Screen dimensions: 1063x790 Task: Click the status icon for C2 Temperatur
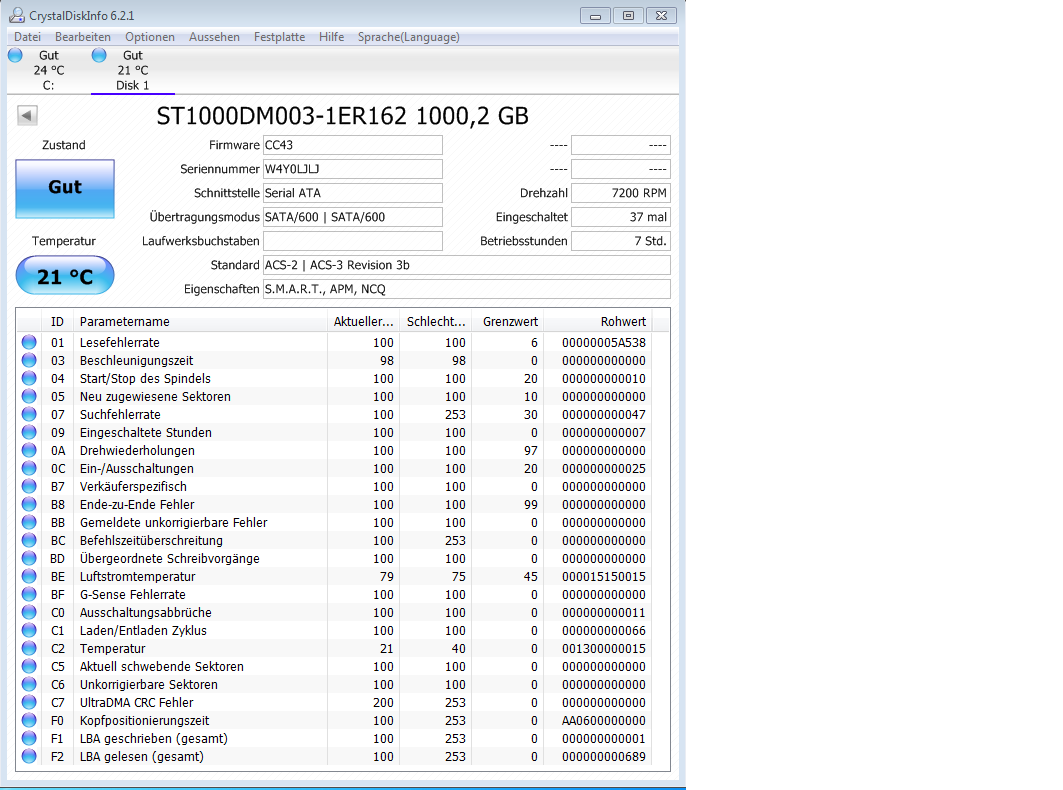pyautogui.click(x=29, y=648)
